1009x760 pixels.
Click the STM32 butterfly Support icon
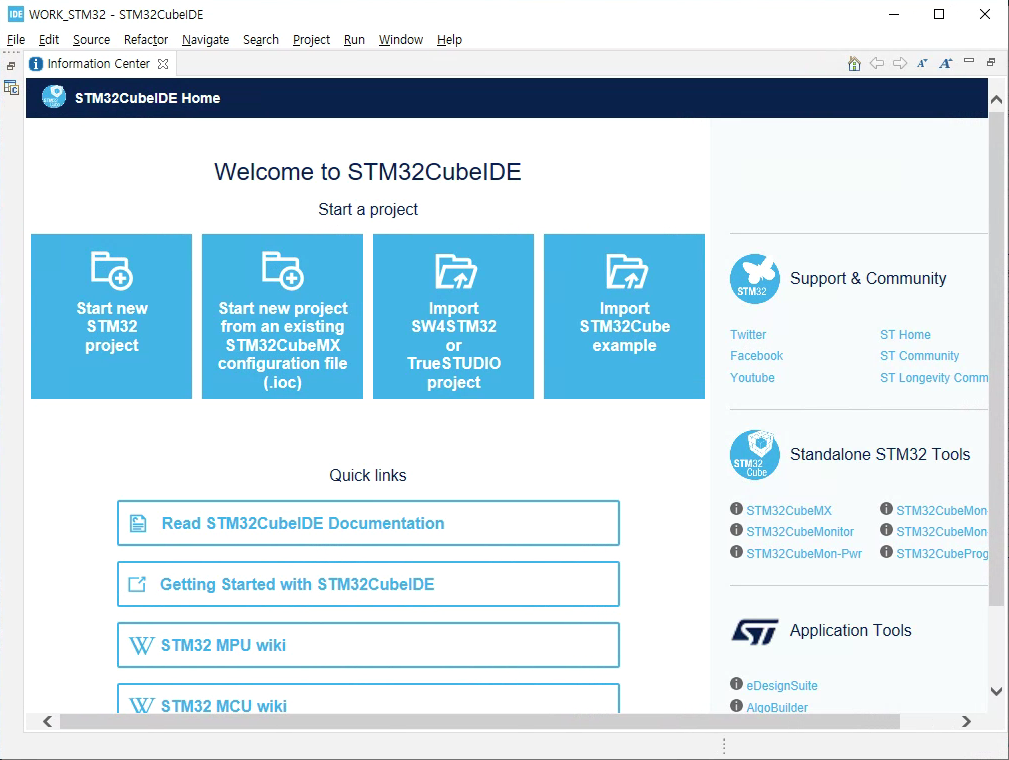[755, 279]
